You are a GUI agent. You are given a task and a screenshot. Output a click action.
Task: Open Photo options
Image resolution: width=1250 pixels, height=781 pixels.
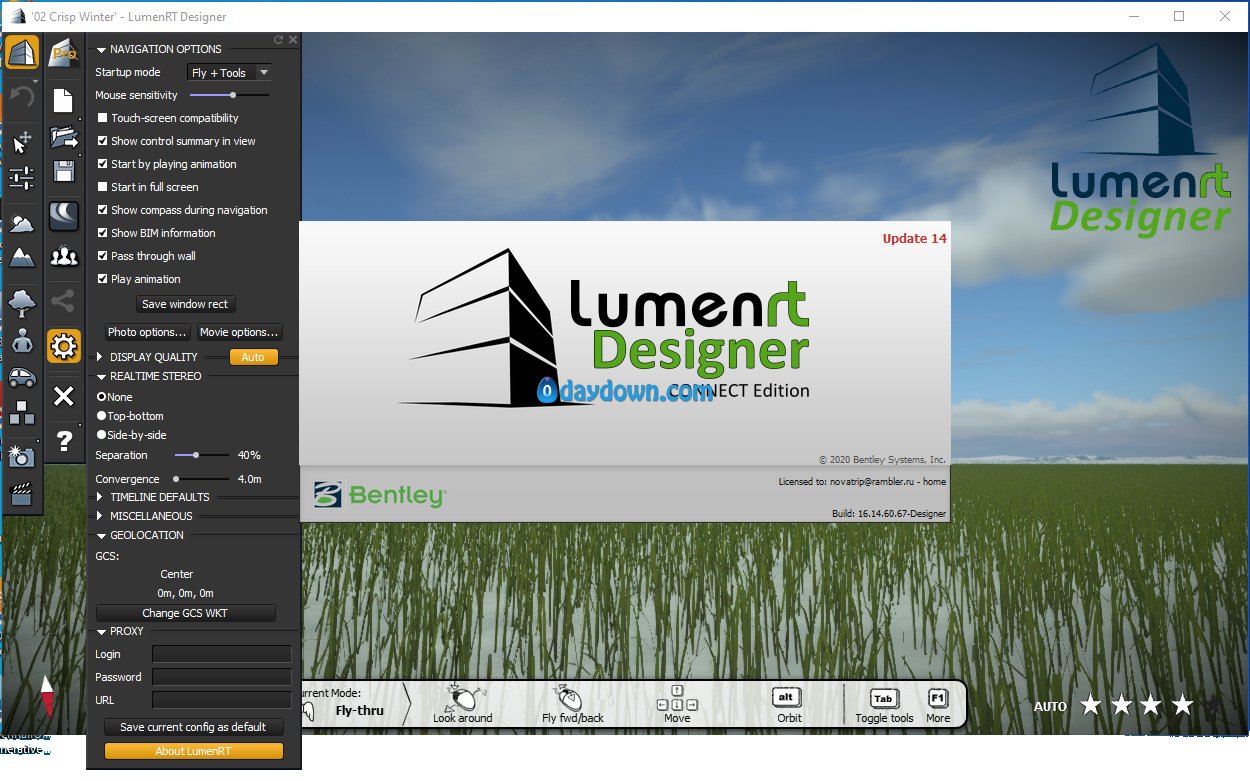point(147,332)
